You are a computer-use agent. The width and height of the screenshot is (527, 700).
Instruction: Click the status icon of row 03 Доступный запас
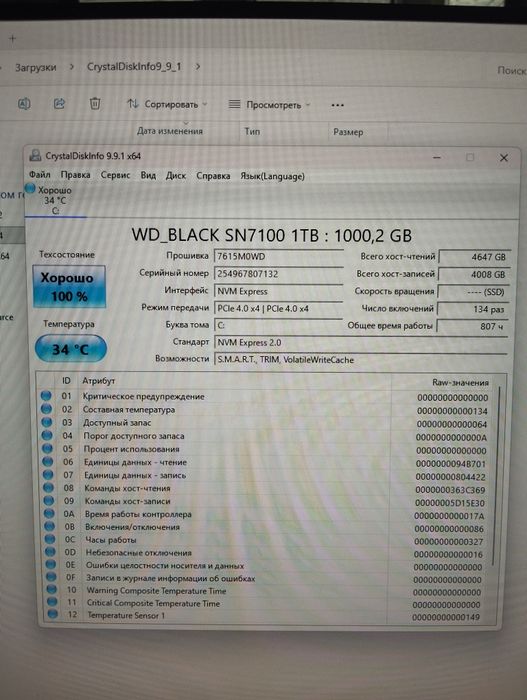pos(46,421)
